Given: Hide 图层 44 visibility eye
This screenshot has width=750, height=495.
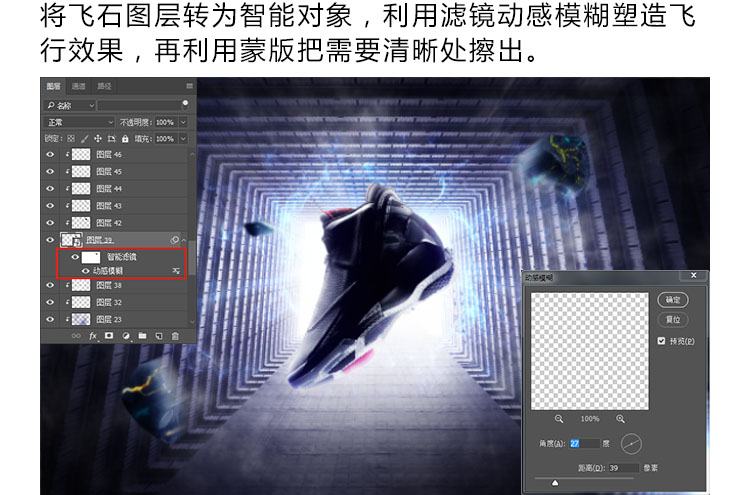Looking at the screenshot, I should [50, 188].
